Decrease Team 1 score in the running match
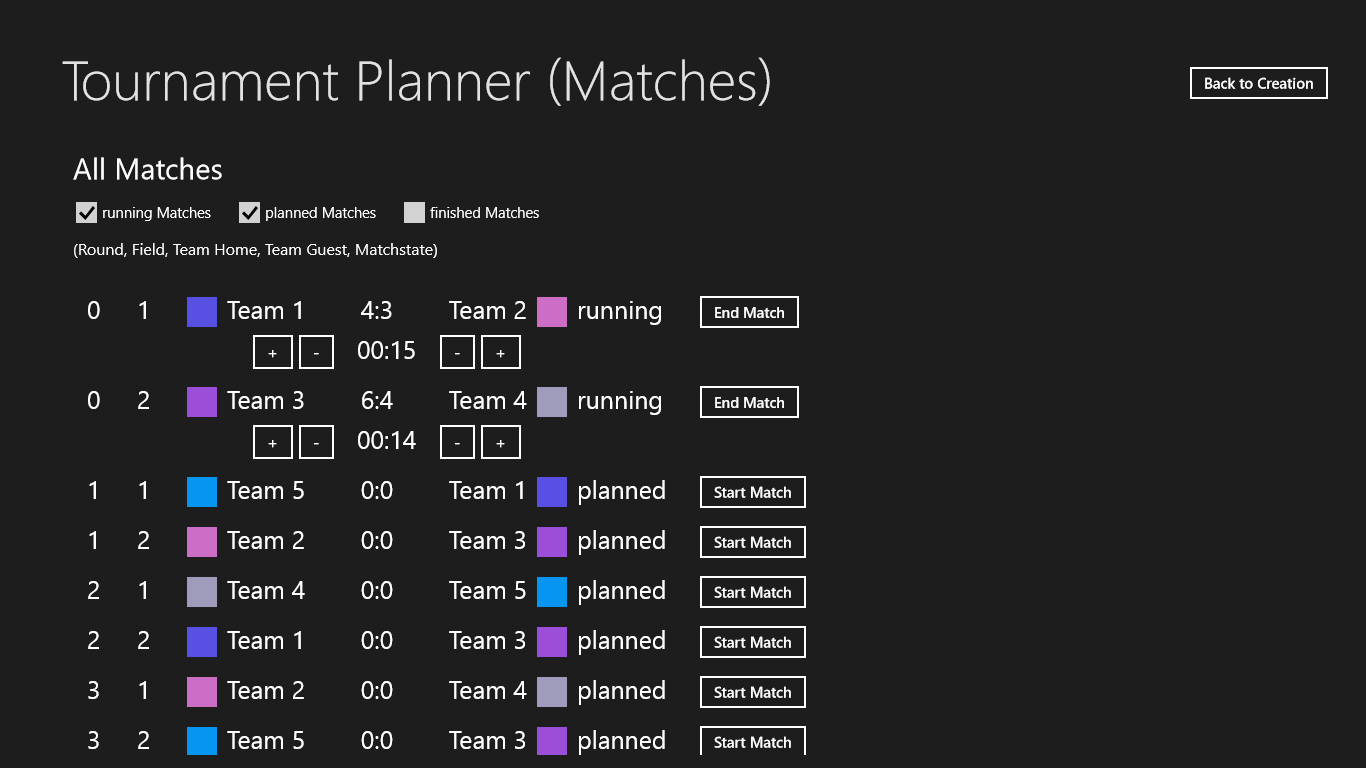Screen dimensions: 1366x768 [316, 353]
